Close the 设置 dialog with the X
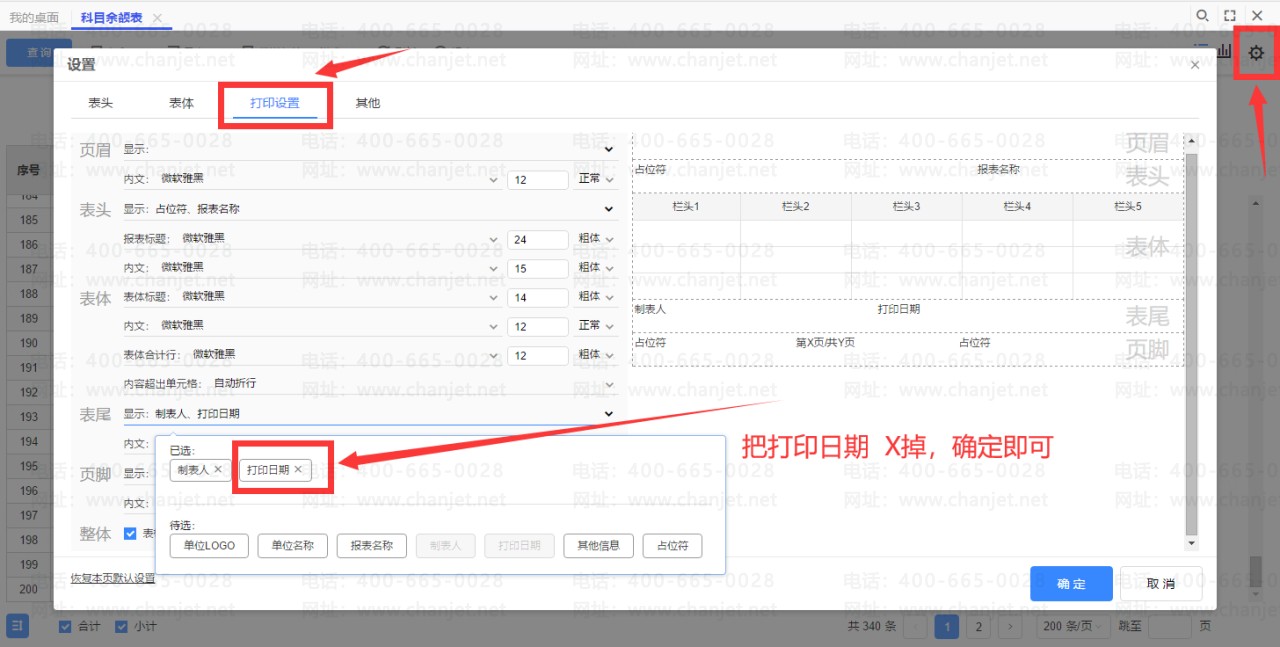 [1195, 65]
